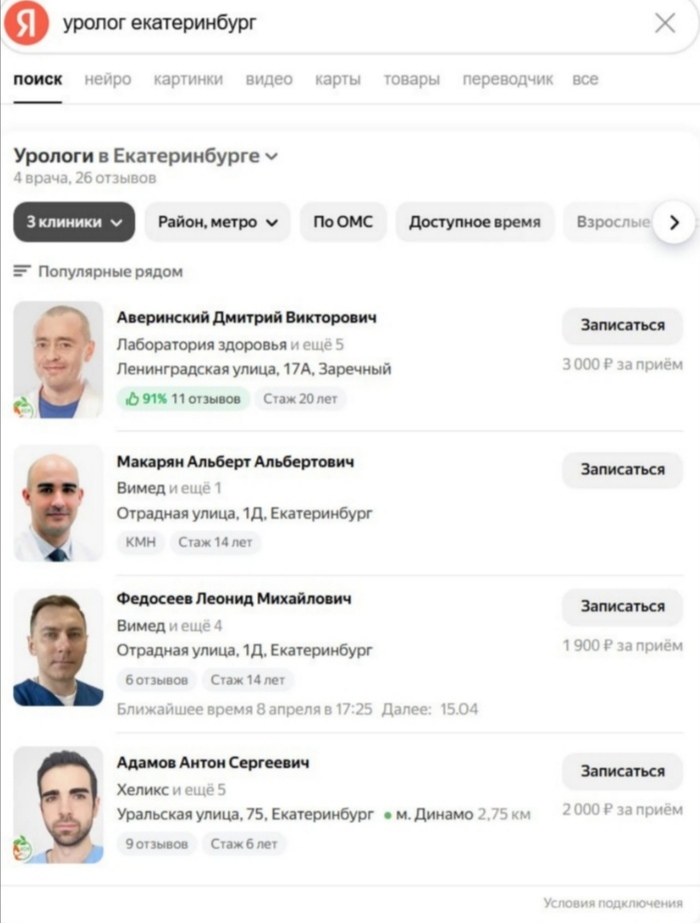Click the Yandex logo icon
Viewport: 700px width, 923px height.
[x=26, y=23]
